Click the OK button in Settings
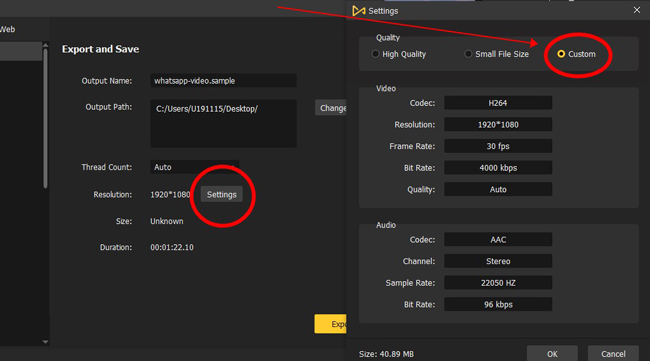 [552, 354]
